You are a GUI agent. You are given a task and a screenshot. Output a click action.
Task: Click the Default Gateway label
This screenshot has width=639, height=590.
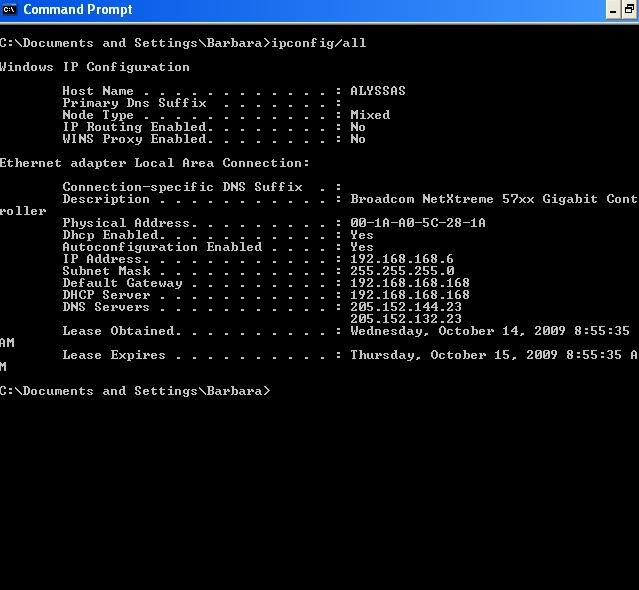122,283
